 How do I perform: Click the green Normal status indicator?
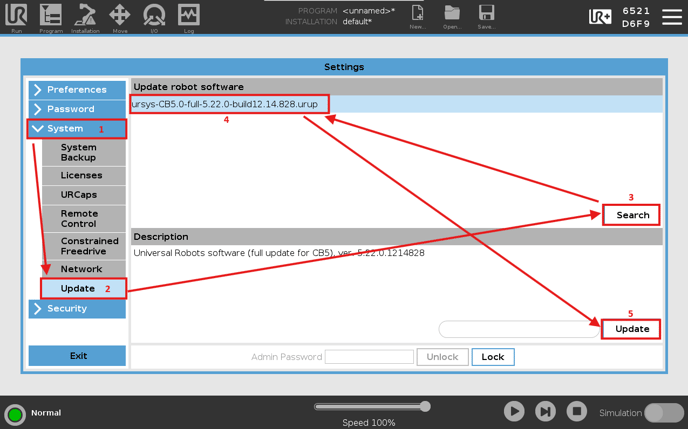click(15, 414)
